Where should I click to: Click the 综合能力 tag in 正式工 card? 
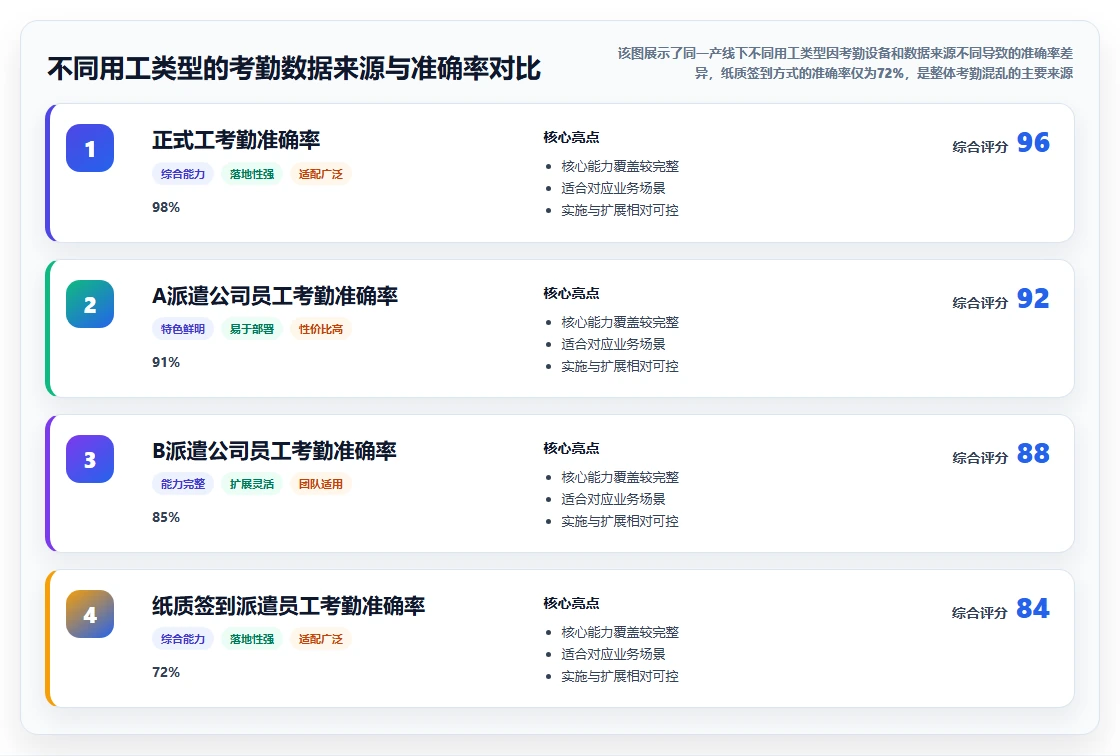point(183,174)
